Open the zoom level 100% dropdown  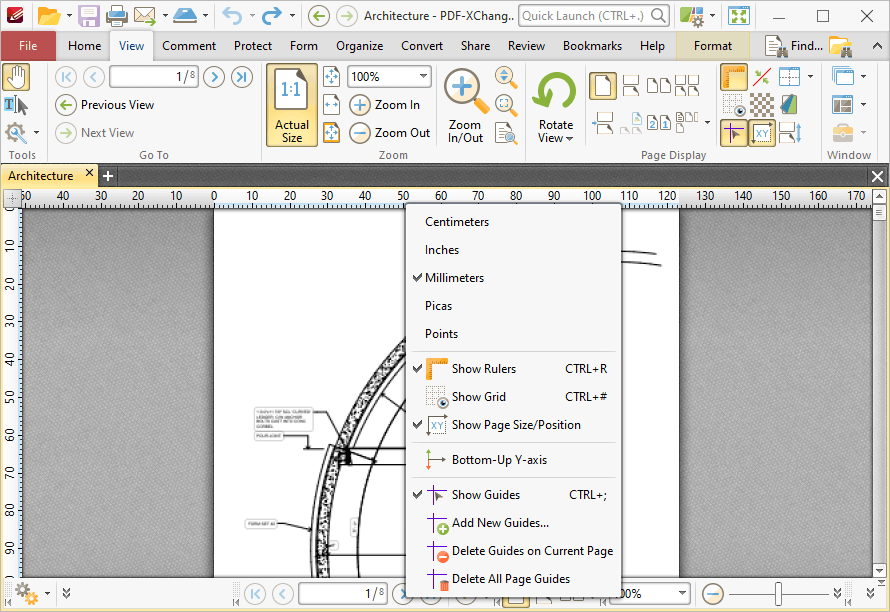(x=423, y=77)
